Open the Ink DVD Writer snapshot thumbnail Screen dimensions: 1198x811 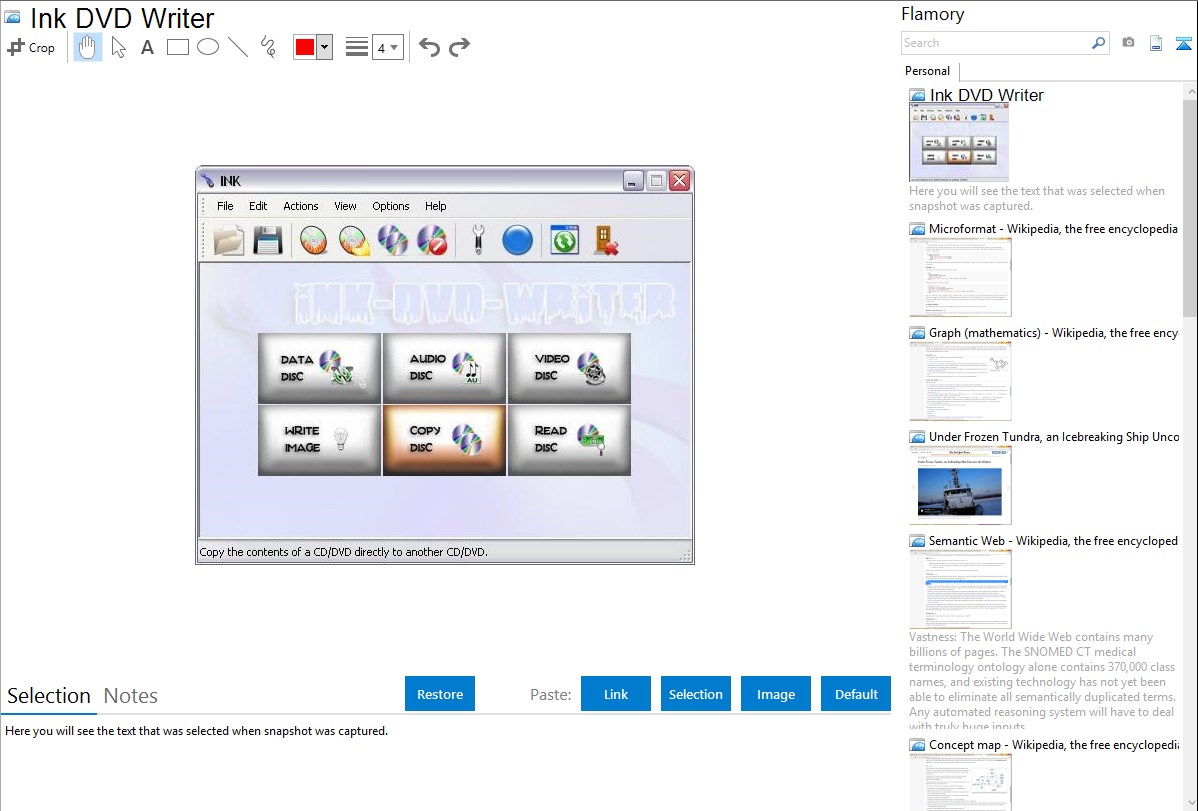click(959, 143)
